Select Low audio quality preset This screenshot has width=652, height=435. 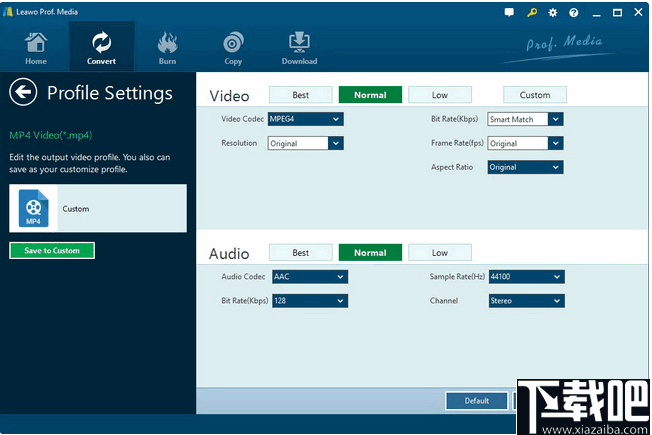click(x=440, y=252)
